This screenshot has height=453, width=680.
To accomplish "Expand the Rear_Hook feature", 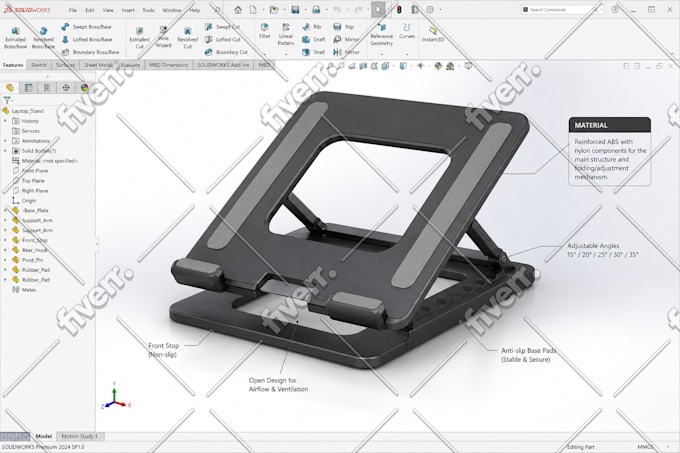I will (x=5, y=250).
